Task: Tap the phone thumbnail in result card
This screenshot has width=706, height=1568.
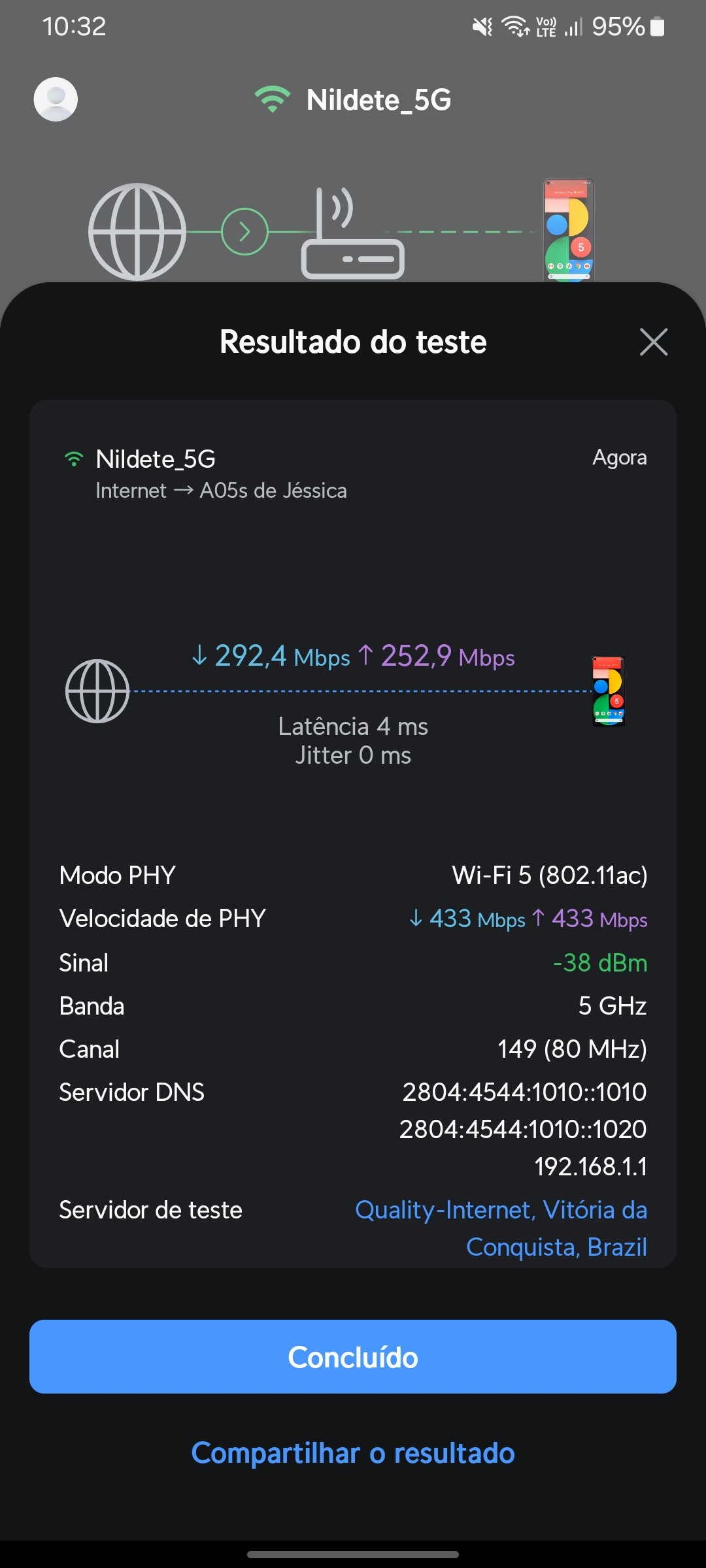Action: 609,691
